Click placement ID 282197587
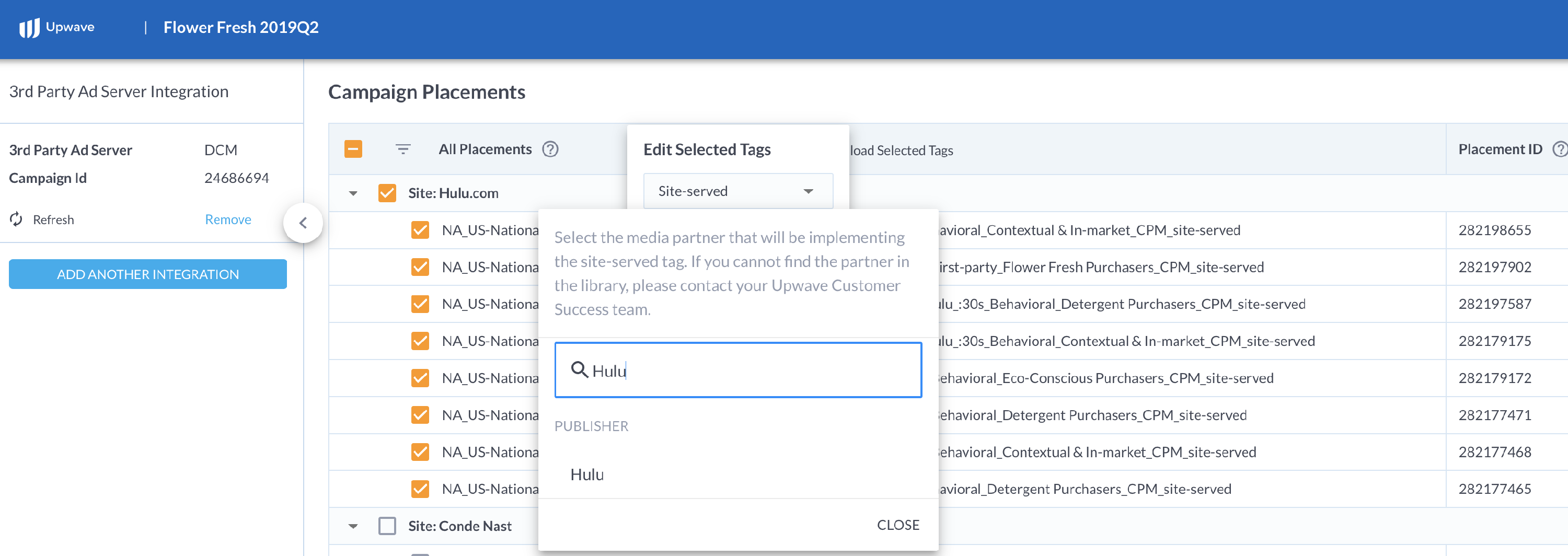The image size is (1568, 556). [x=1495, y=304]
